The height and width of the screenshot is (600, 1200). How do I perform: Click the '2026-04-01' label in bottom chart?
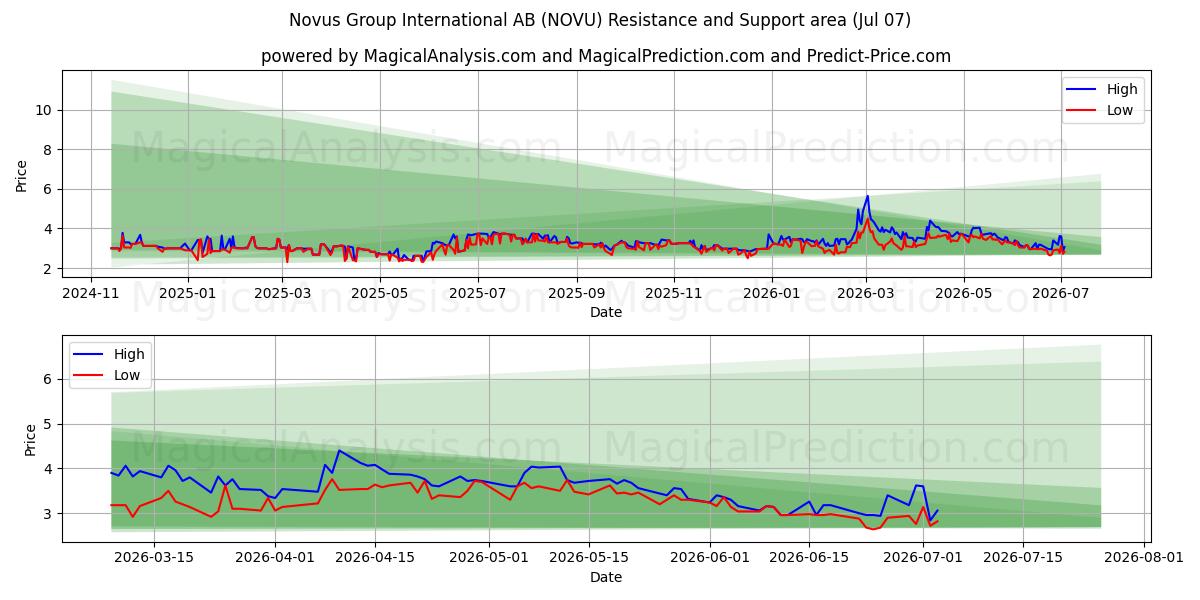pos(274,559)
